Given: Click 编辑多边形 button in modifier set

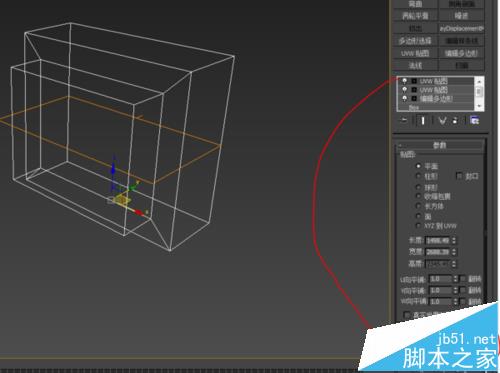Looking at the screenshot, I should tap(461, 53).
